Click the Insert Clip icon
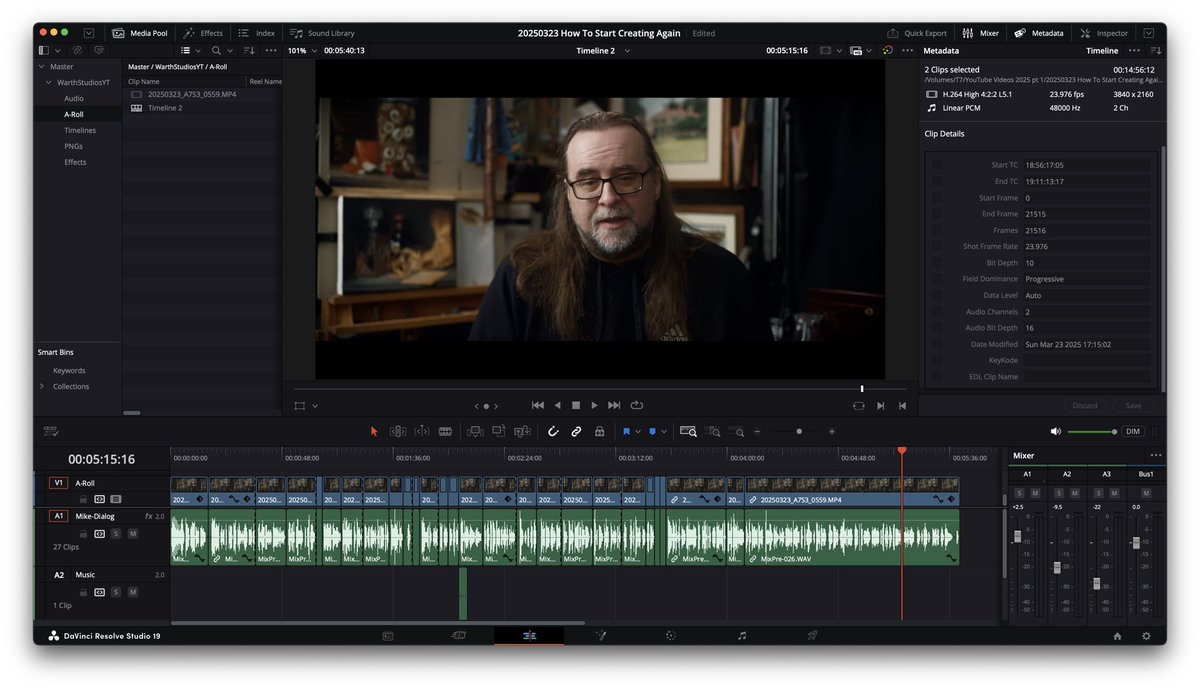 click(475, 431)
